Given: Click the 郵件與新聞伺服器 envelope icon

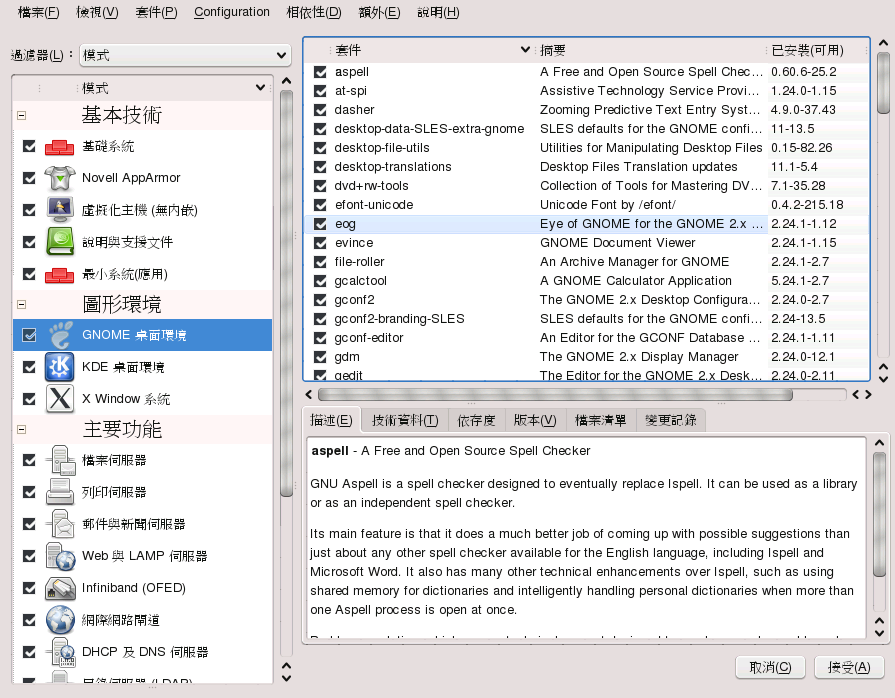Looking at the screenshot, I should pyautogui.click(x=61, y=524).
